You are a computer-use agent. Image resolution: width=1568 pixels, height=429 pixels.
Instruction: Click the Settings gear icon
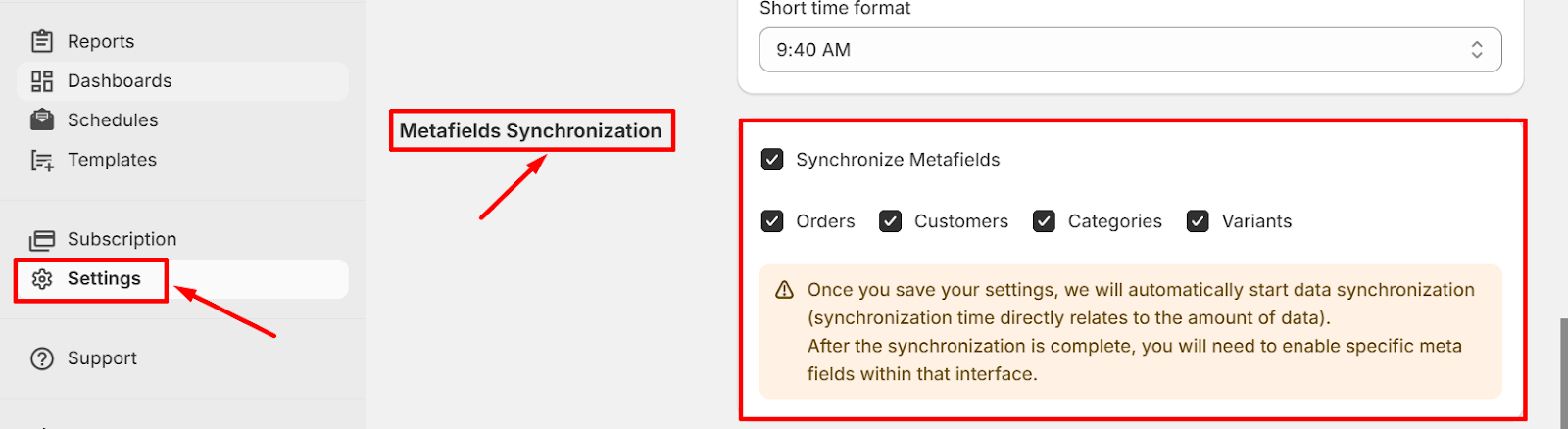pyautogui.click(x=42, y=279)
